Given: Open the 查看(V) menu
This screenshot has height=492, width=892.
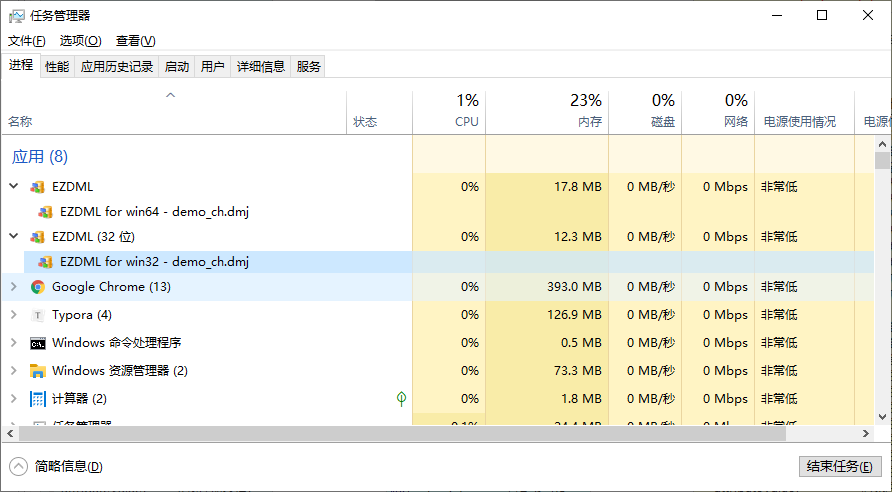Looking at the screenshot, I should pos(135,41).
